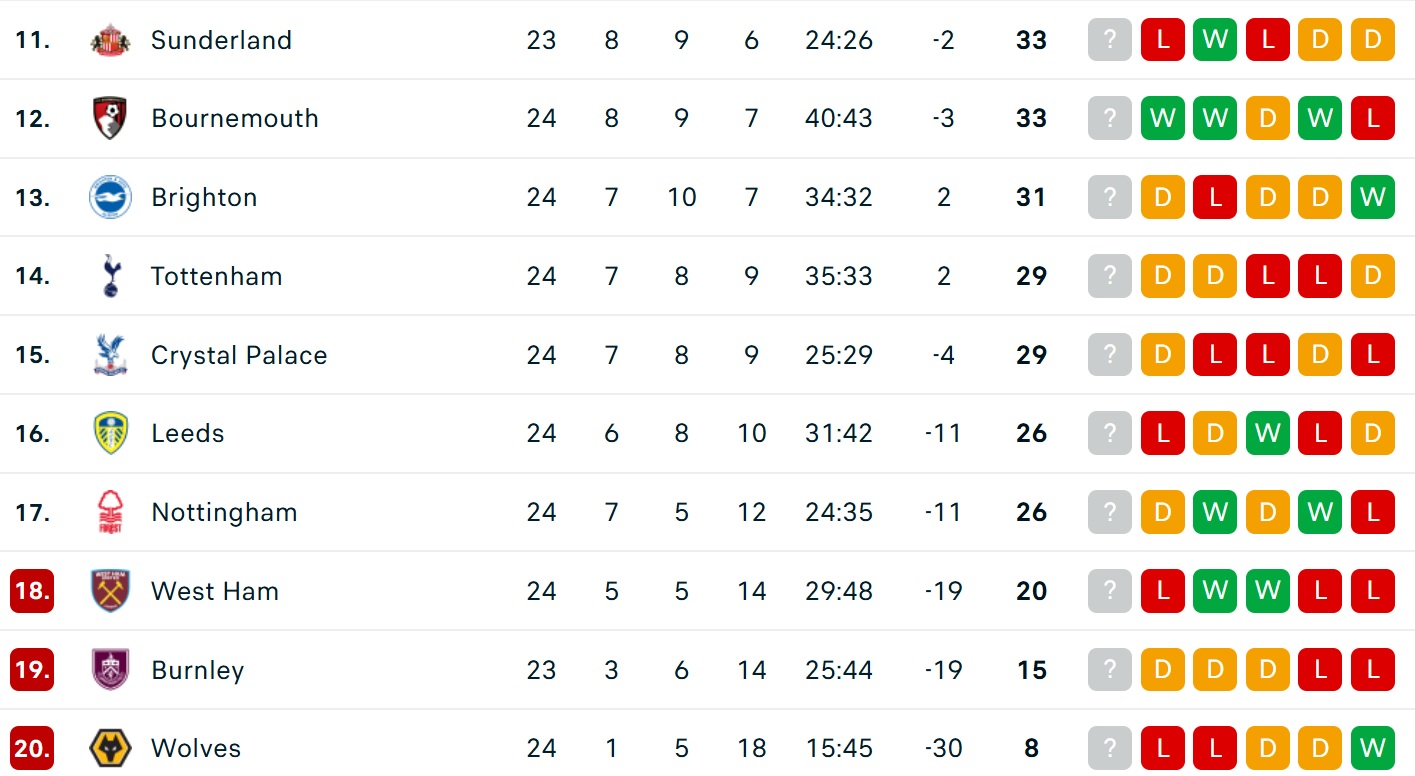Click the red 18th position relegation badge

32,591
